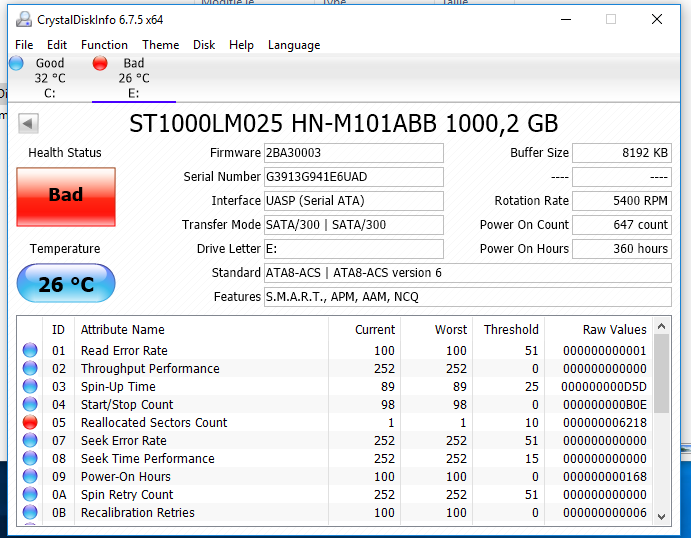Select the Read Error Rate row text
Image resolution: width=691 pixels, height=538 pixels.
click(124, 351)
